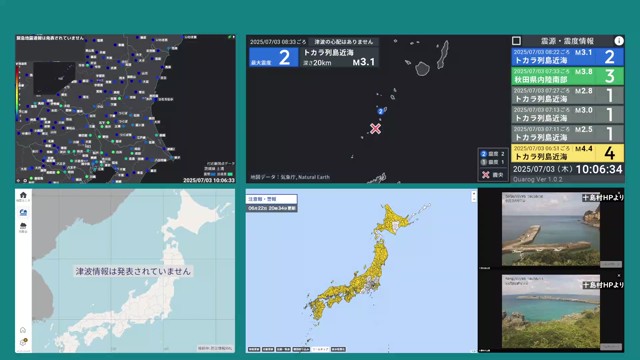The width and height of the screenshot is (640, 360).
Task: Click the second dark tab below warnings map
Action: (x=268, y=349)
